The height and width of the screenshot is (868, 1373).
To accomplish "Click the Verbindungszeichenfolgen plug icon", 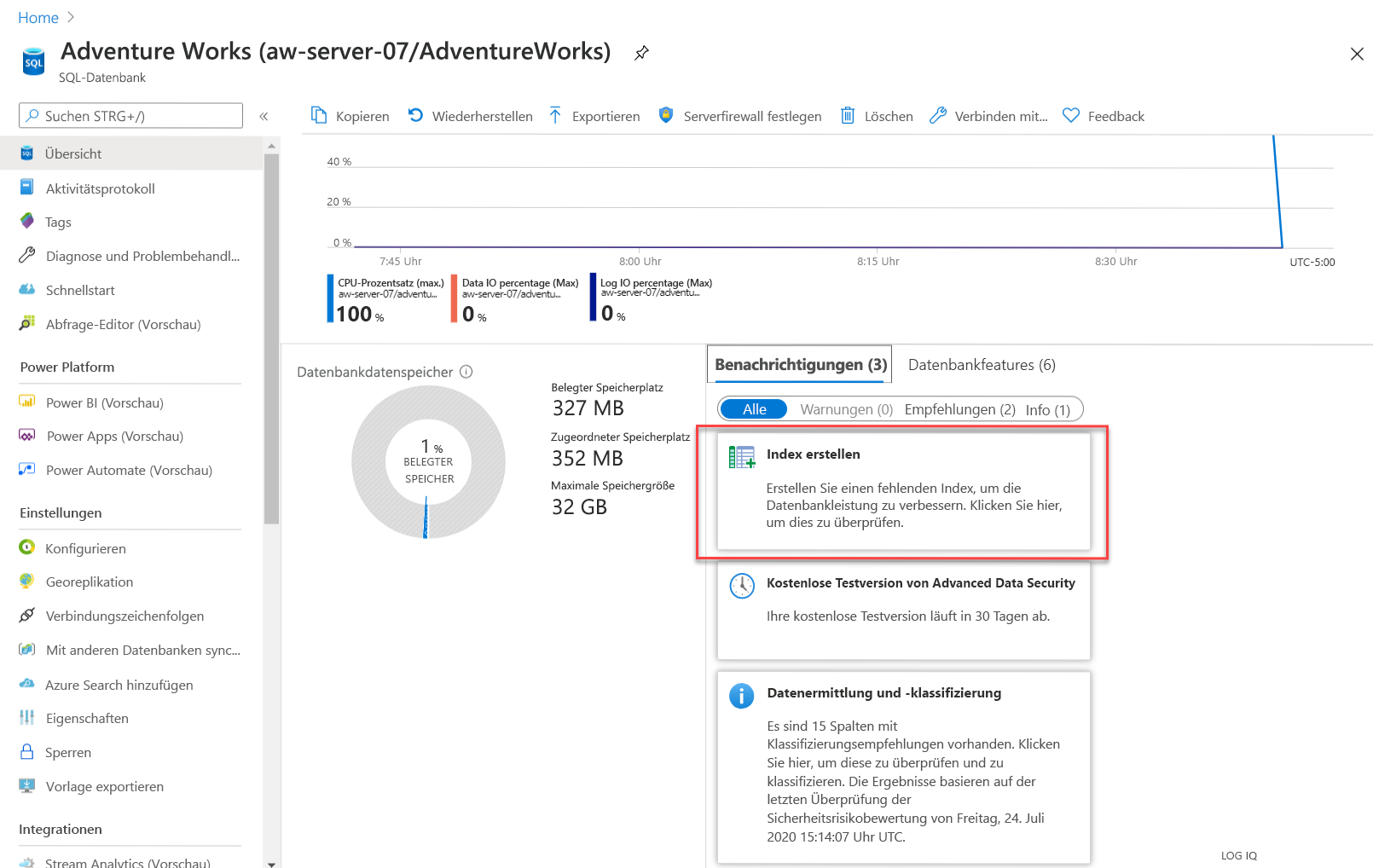I will (x=27, y=615).
